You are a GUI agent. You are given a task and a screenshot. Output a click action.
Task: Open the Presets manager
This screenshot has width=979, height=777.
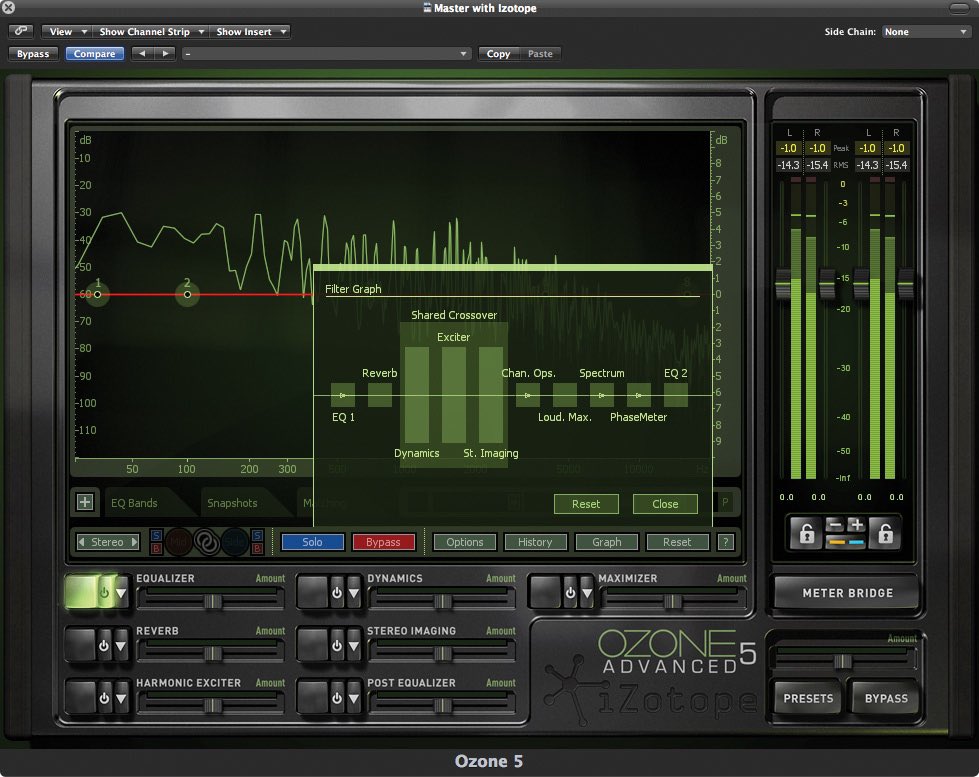coord(808,698)
